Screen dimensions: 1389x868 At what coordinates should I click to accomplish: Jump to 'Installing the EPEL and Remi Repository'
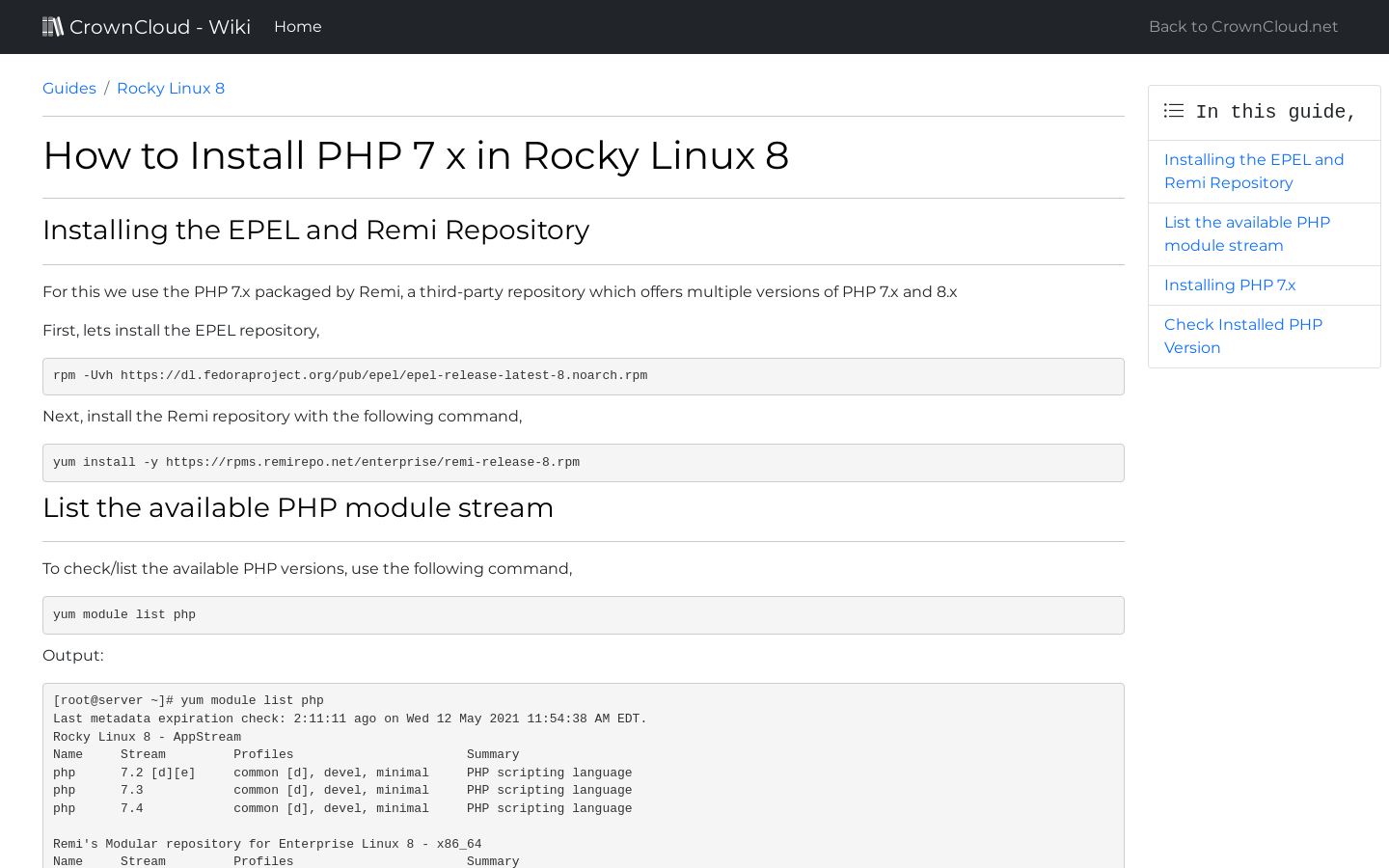coord(1253,171)
